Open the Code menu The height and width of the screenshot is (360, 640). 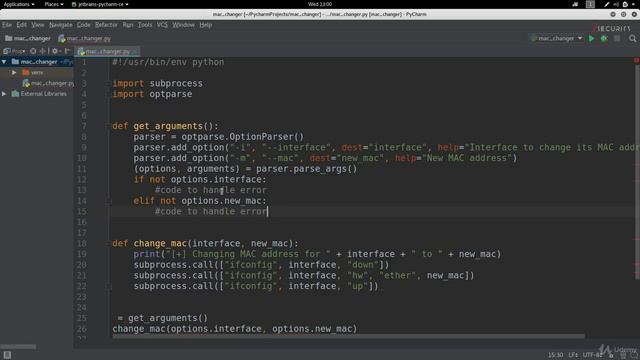tap(84, 25)
